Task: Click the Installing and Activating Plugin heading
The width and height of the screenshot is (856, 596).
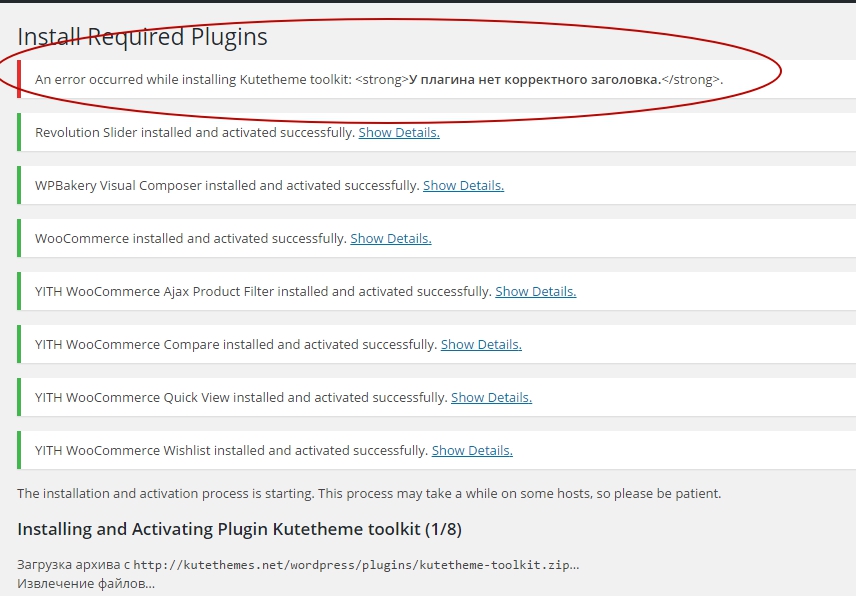Action: coord(240,529)
